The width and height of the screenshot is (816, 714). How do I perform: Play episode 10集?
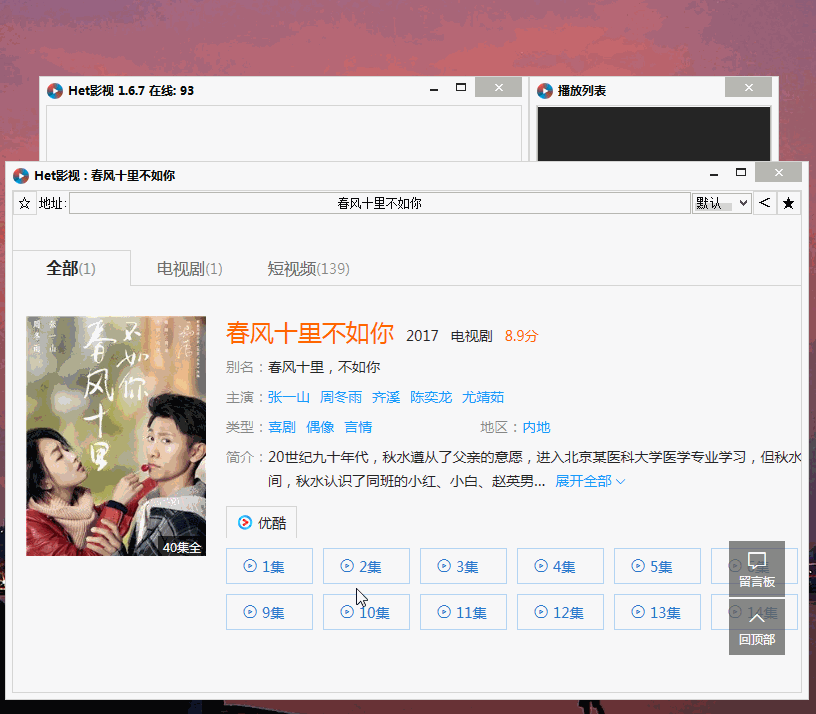(366, 612)
